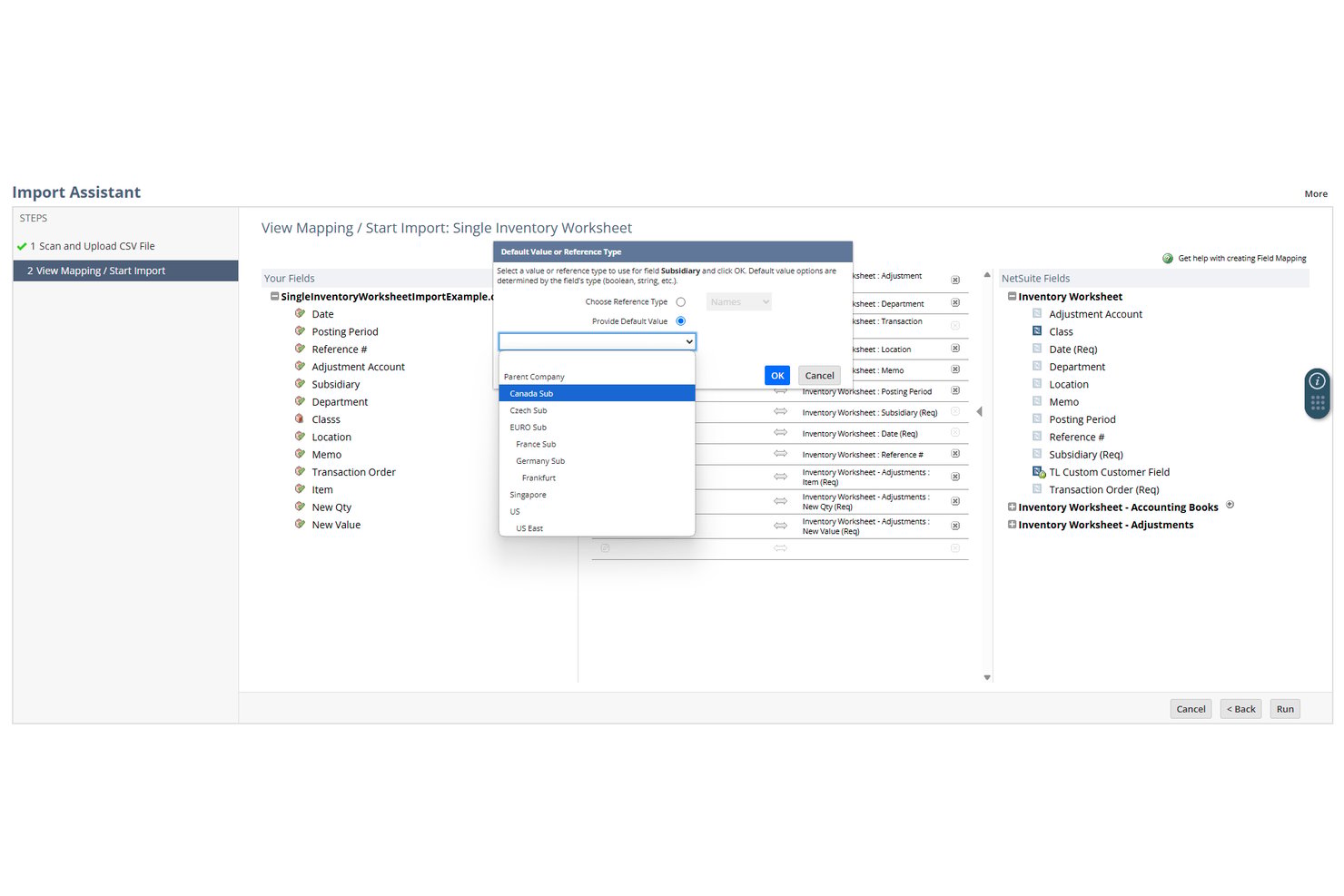Select Parent Company option in the list
This screenshot has width=1344, height=896.
click(598, 377)
